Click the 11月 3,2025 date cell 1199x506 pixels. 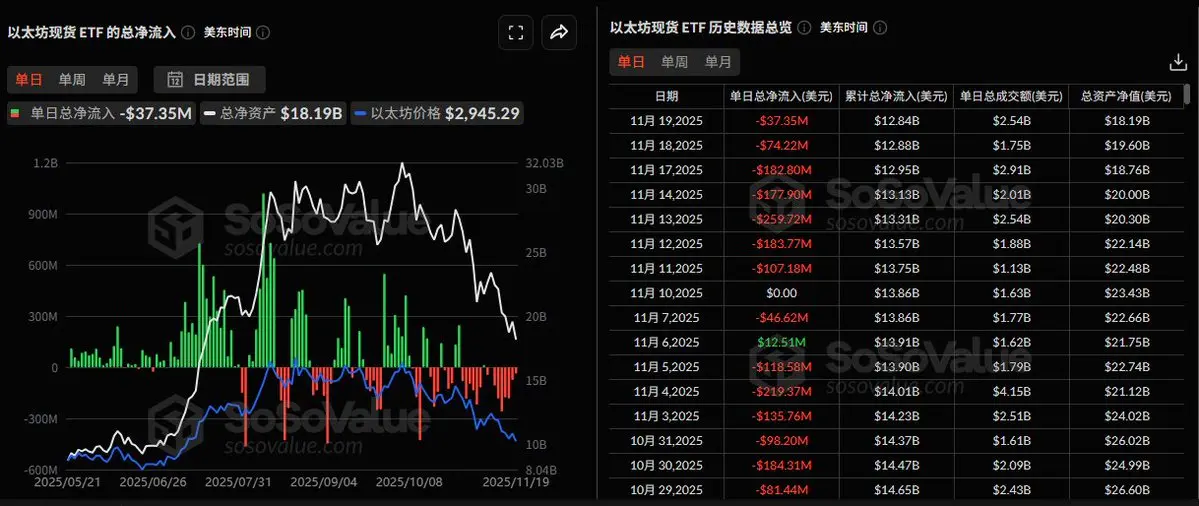coord(666,416)
